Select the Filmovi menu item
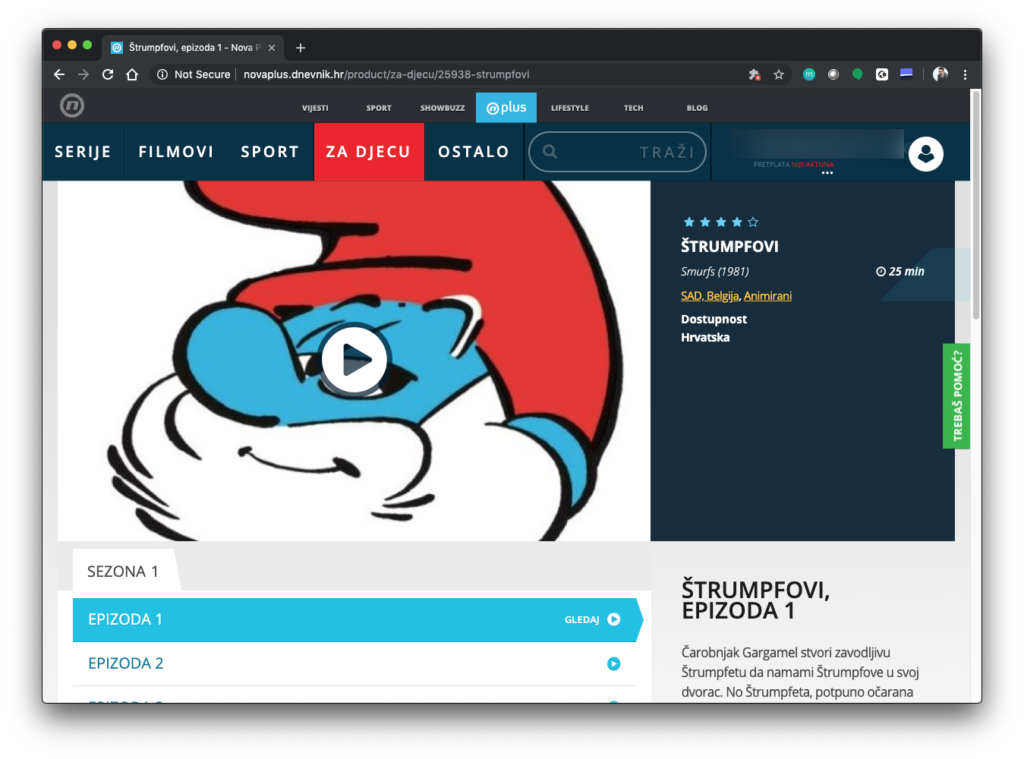This screenshot has height=759, width=1024. (x=176, y=152)
